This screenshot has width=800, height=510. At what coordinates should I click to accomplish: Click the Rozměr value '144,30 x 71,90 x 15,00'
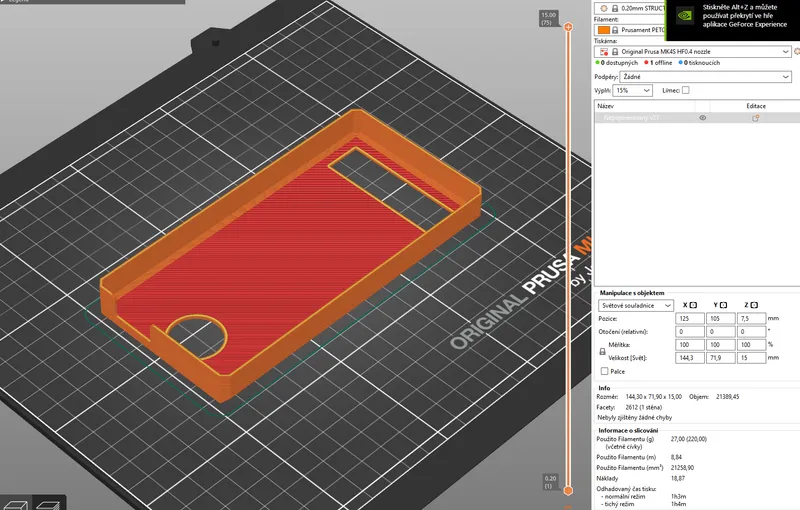pyautogui.click(x=654, y=396)
